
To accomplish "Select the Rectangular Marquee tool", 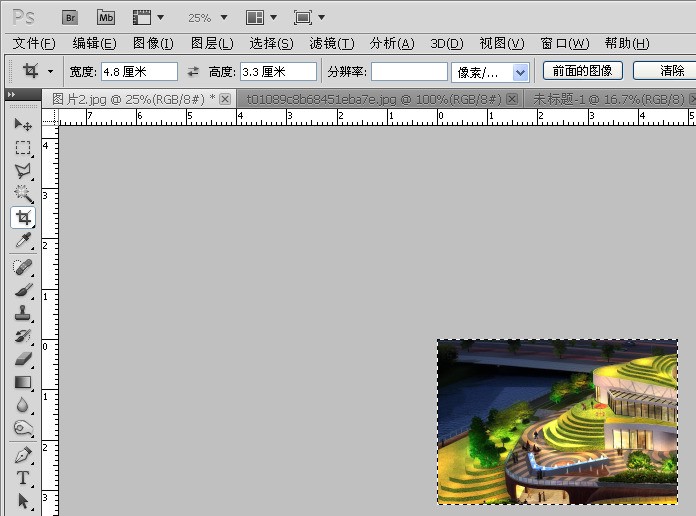I will click(23, 148).
